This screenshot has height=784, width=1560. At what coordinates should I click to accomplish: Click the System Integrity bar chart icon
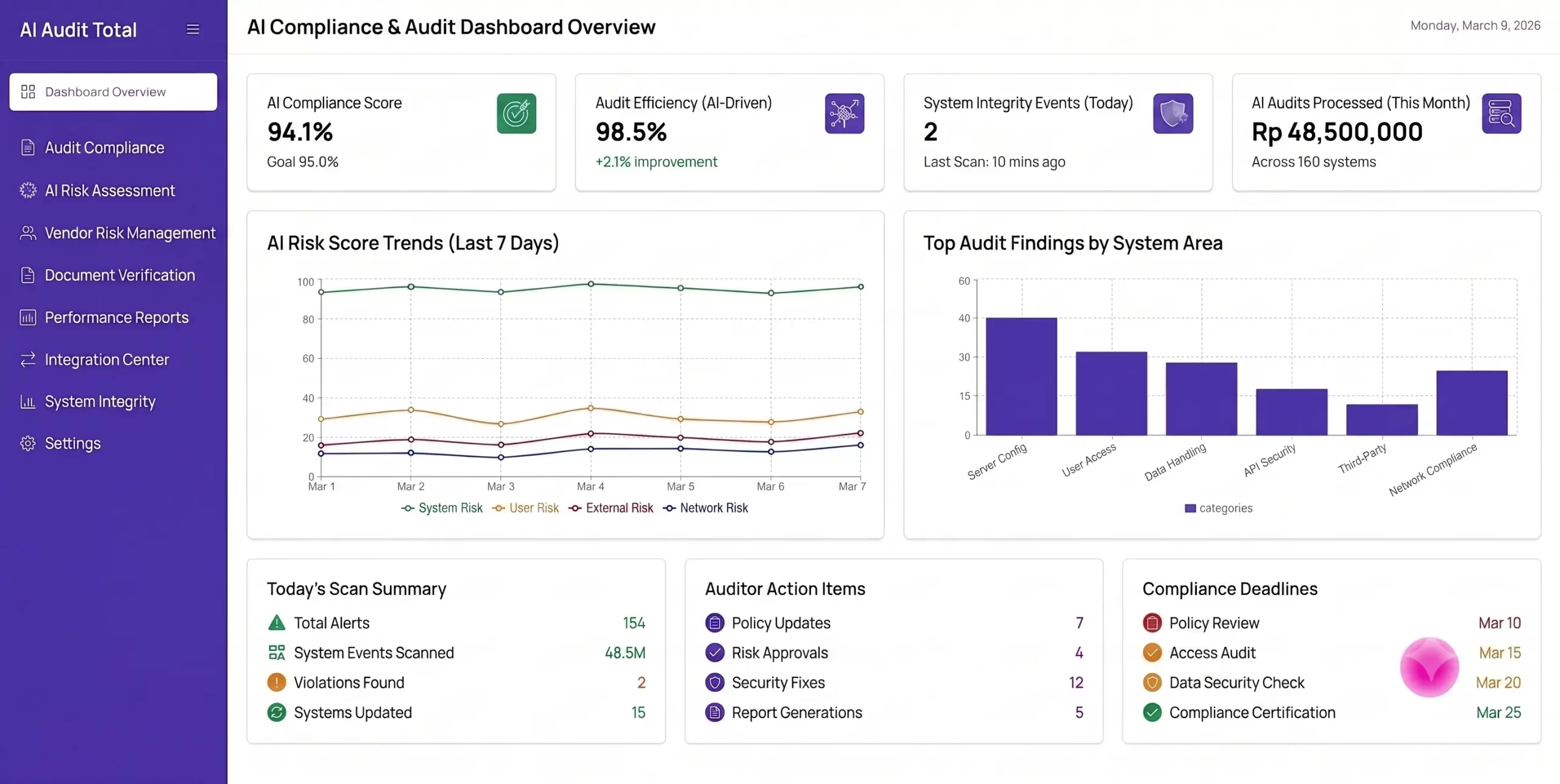pyautogui.click(x=28, y=401)
